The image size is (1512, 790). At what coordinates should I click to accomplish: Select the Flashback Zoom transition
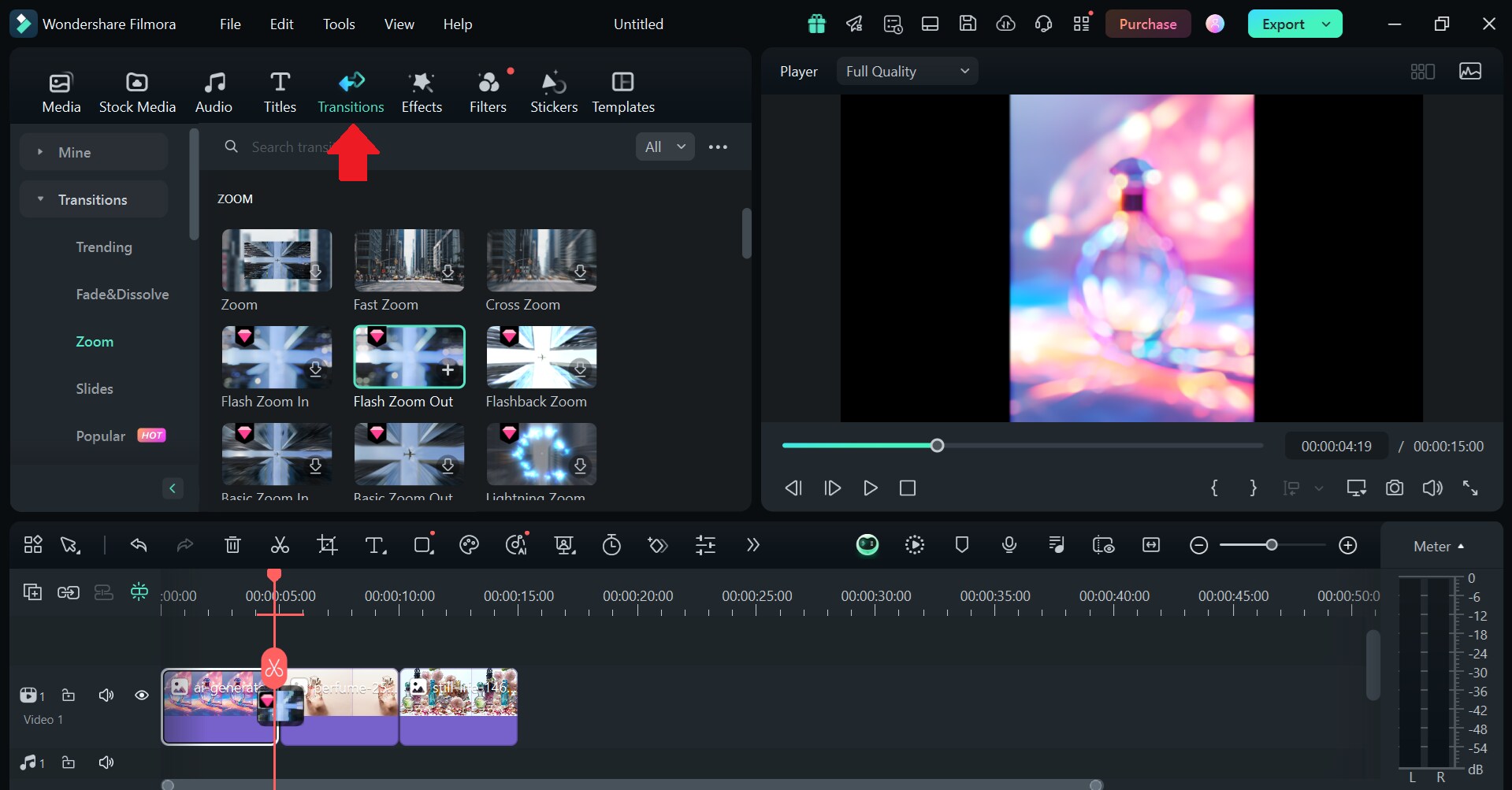pyautogui.click(x=541, y=358)
